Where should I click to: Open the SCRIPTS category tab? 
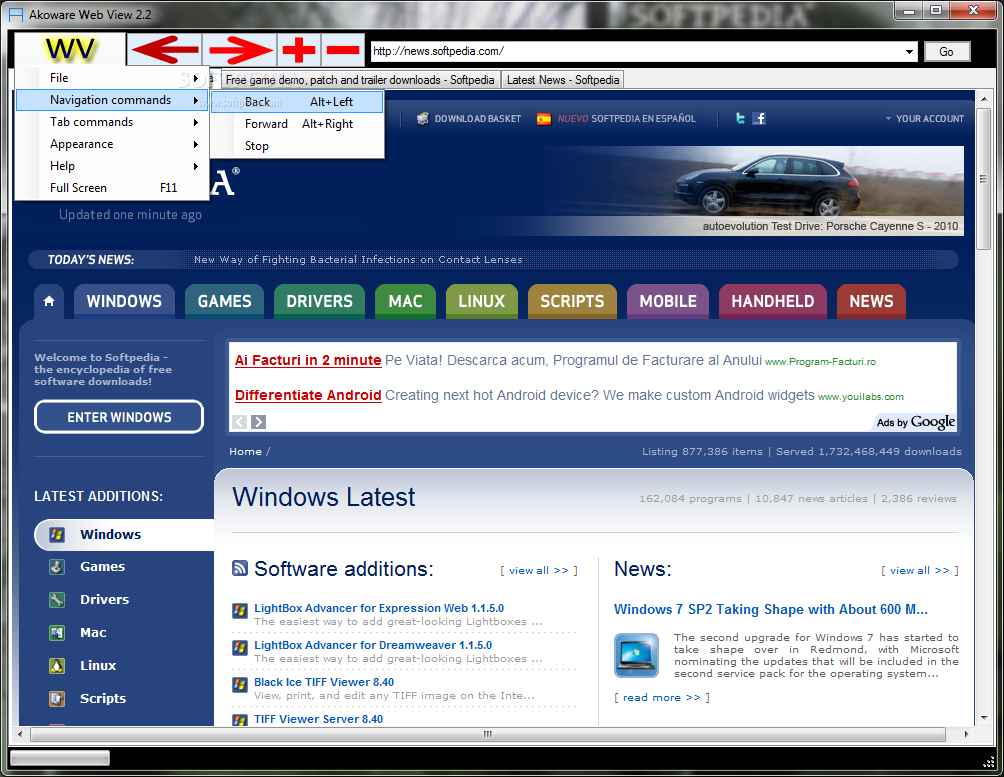[572, 301]
